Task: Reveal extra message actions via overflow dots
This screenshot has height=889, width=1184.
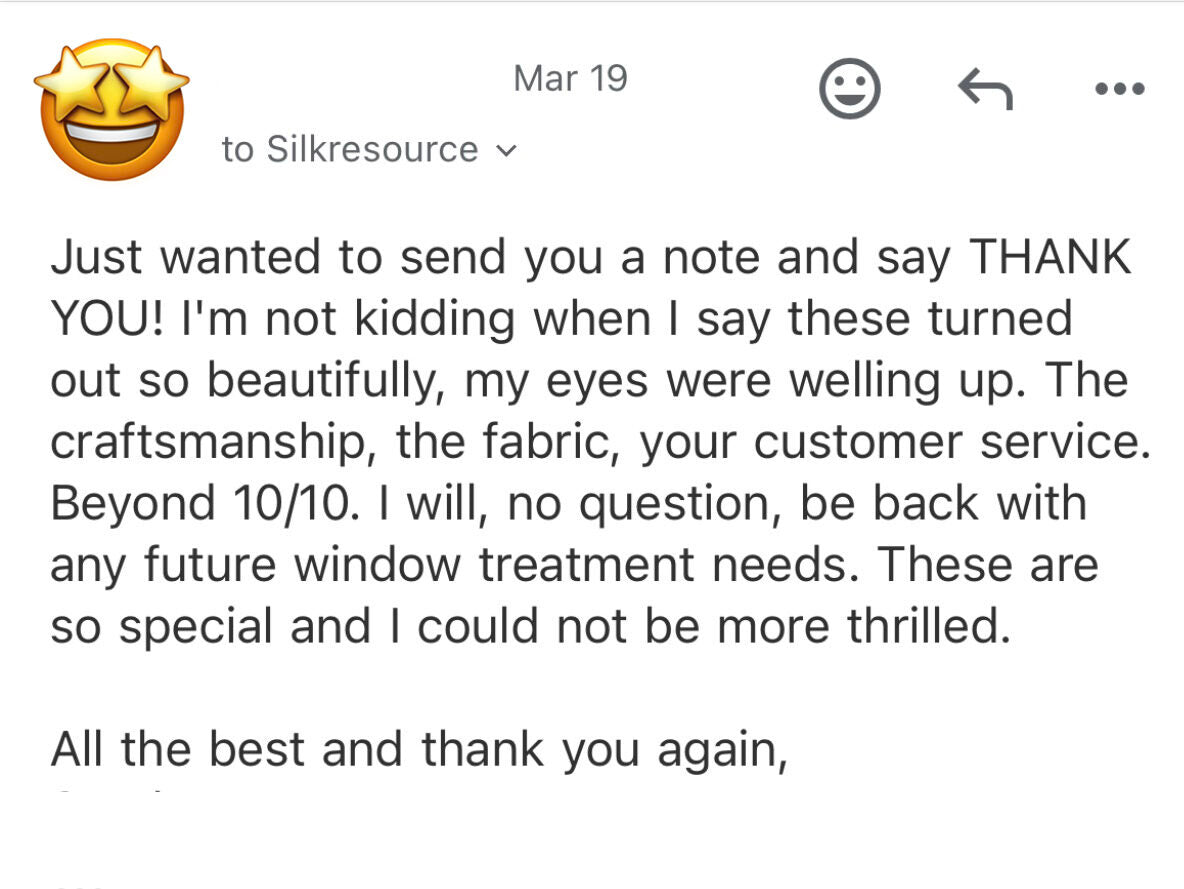Action: coord(1117,88)
